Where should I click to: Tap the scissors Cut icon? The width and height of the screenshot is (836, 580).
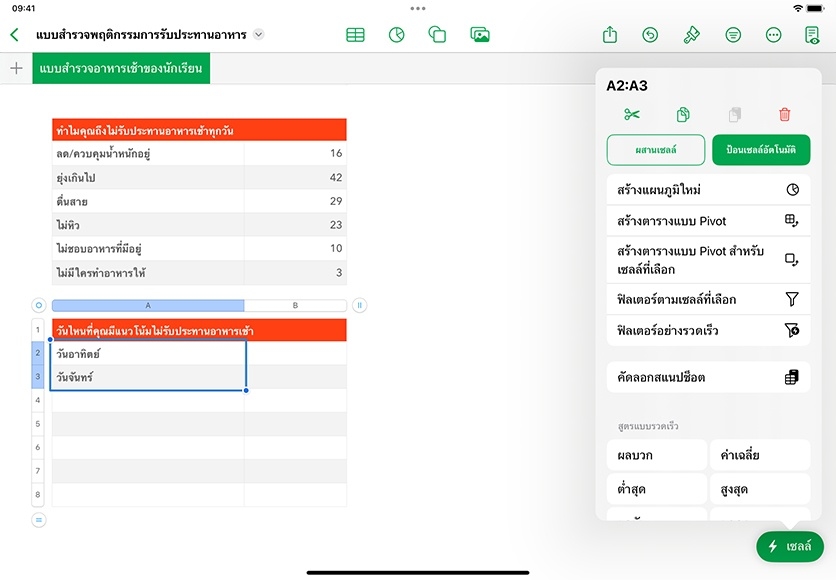tap(631, 114)
